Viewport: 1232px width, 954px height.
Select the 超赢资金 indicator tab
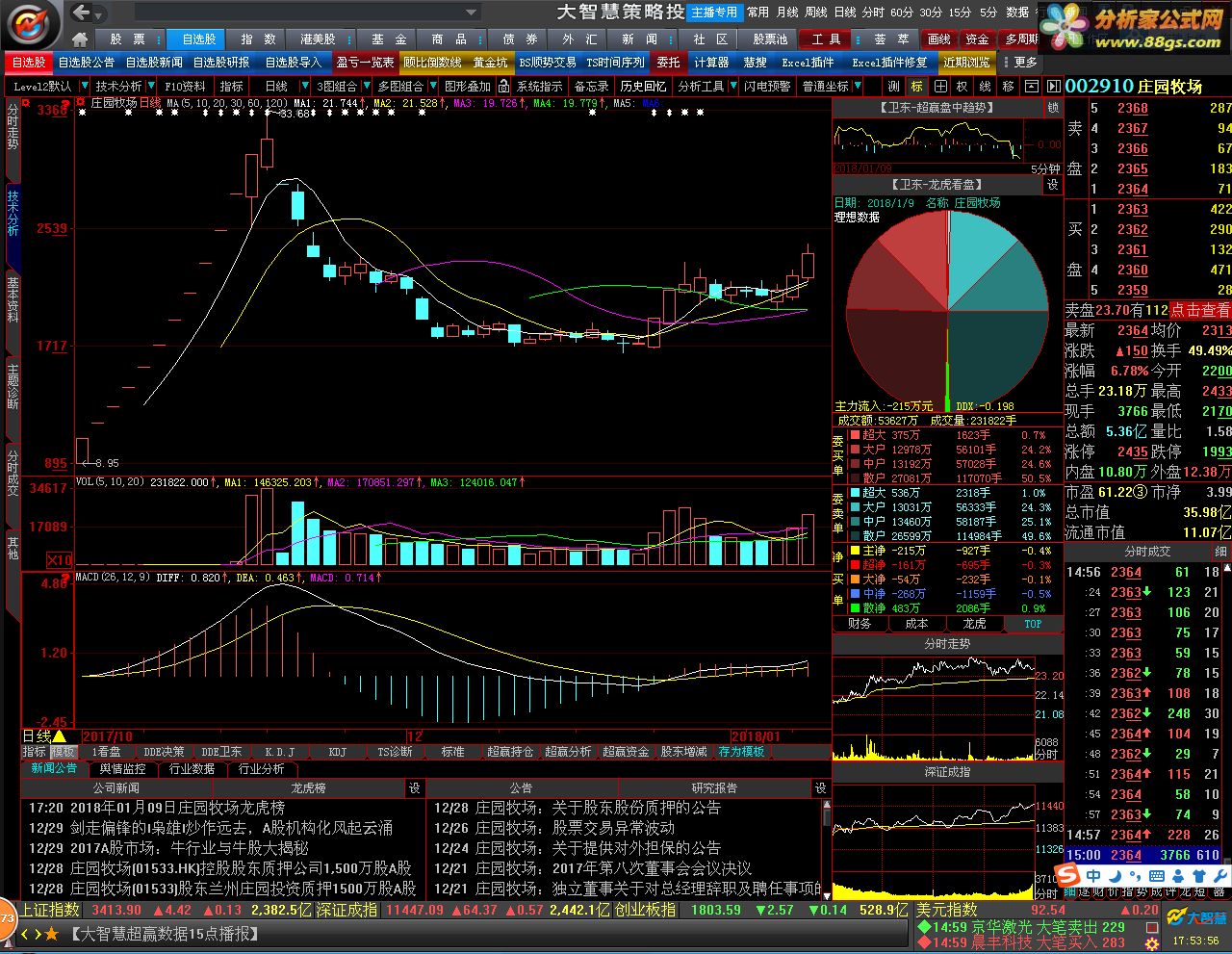tap(626, 752)
